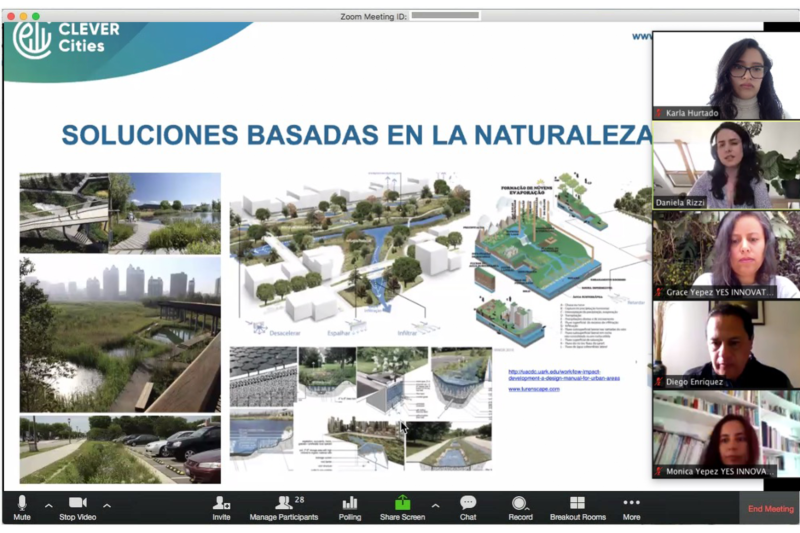Click the urban river aerial rendering
The image size is (800, 533).
pos(349,248)
